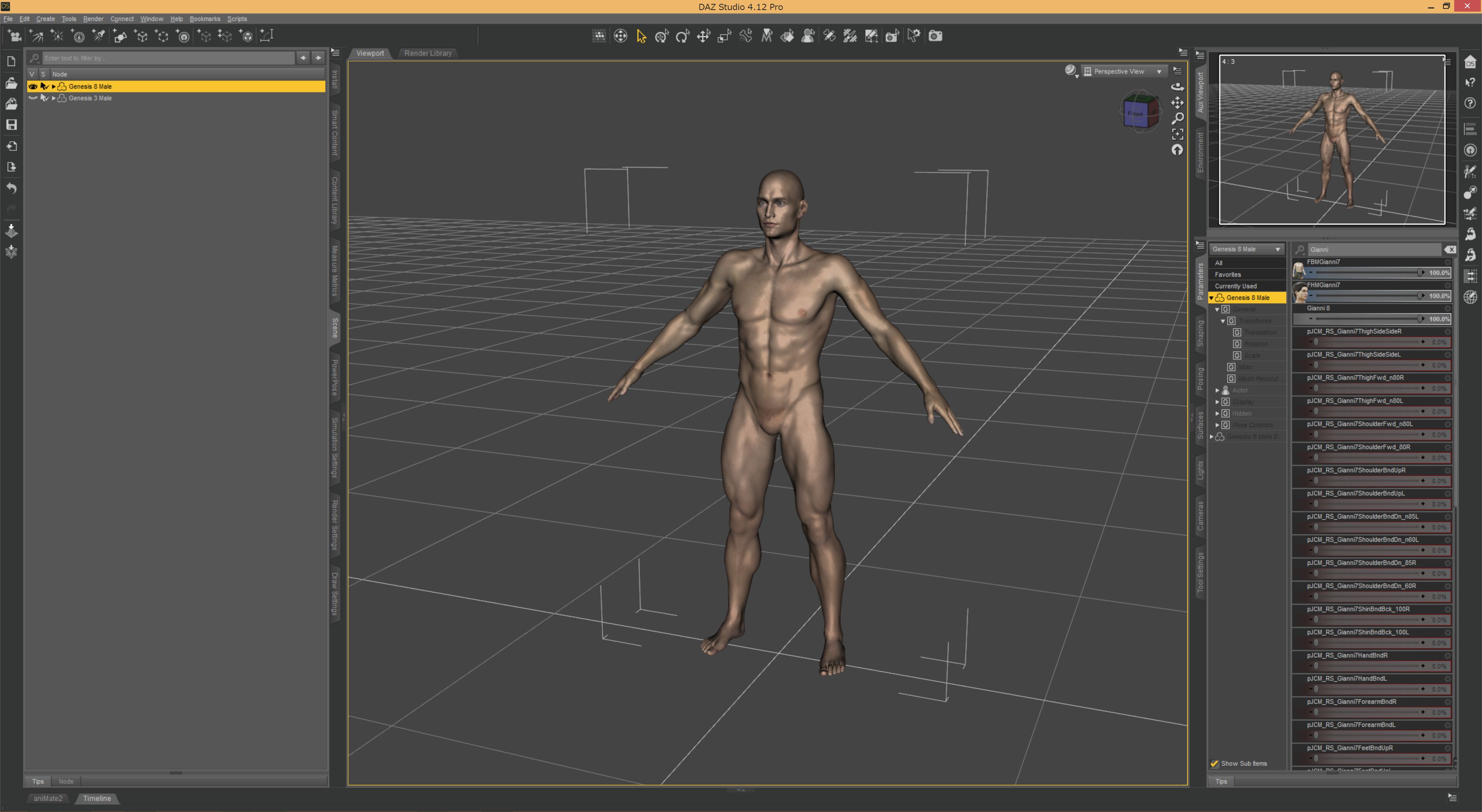The width and height of the screenshot is (1482, 812).
Task: Click the Scene filter text field
Action: [x=169, y=58]
